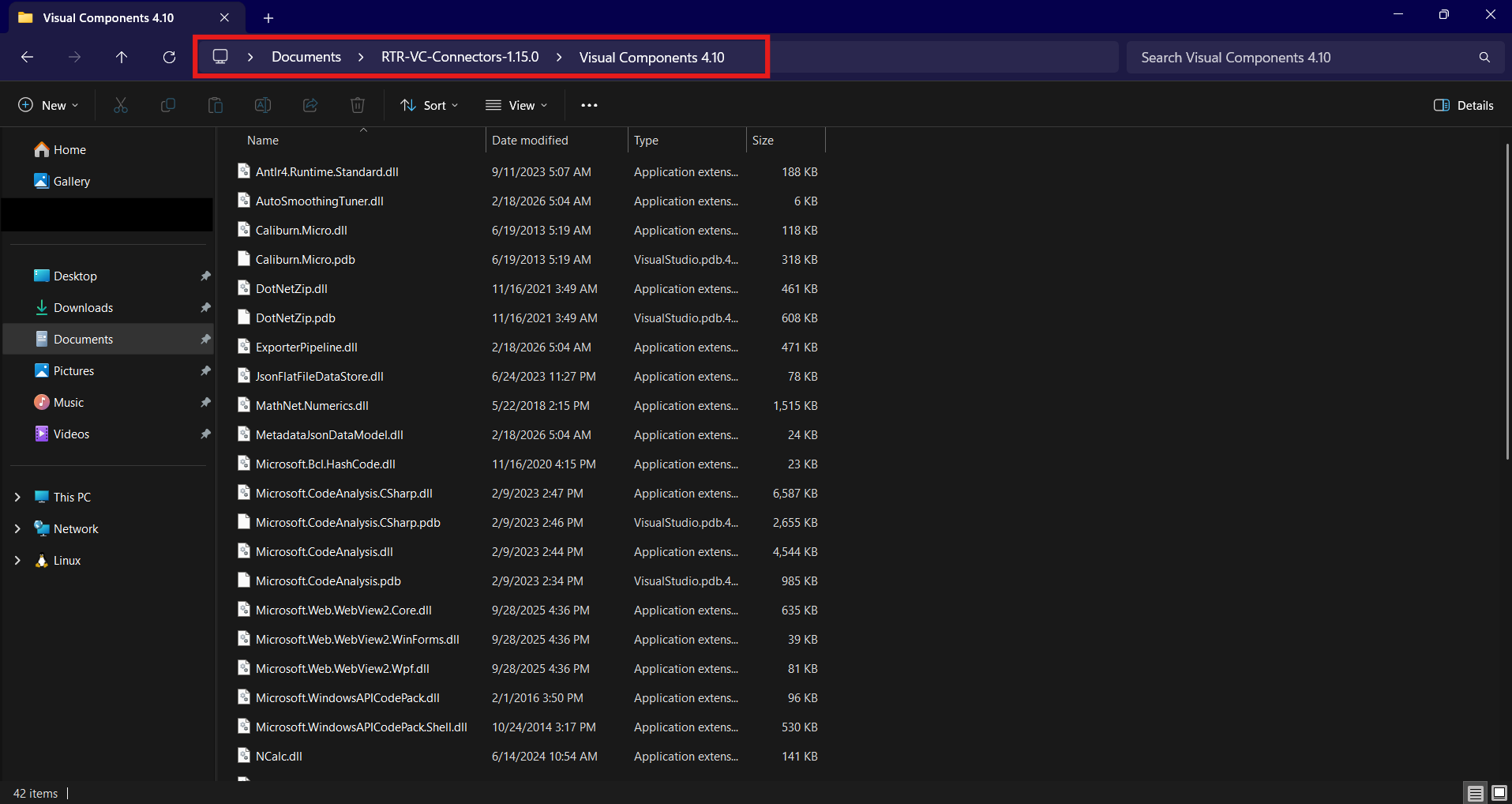1512x804 pixels.
Task: Click Visual Components 4.10 breadcrumb
Action: click(652, 57)
